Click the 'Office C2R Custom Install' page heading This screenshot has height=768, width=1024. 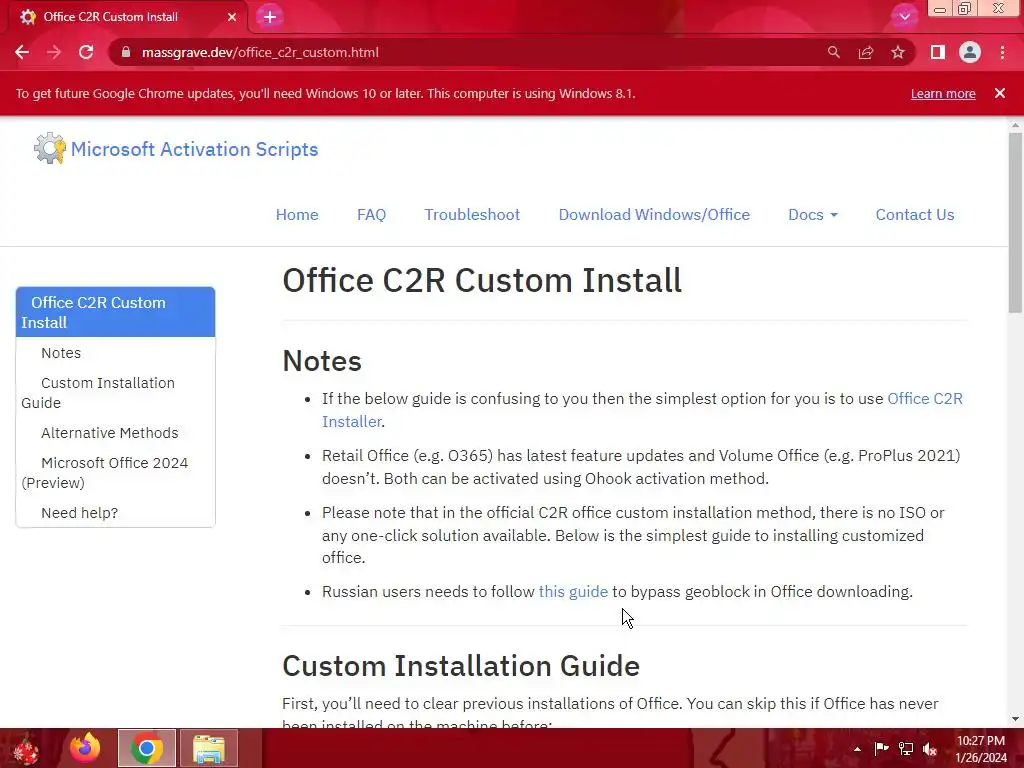pos(482,281)
